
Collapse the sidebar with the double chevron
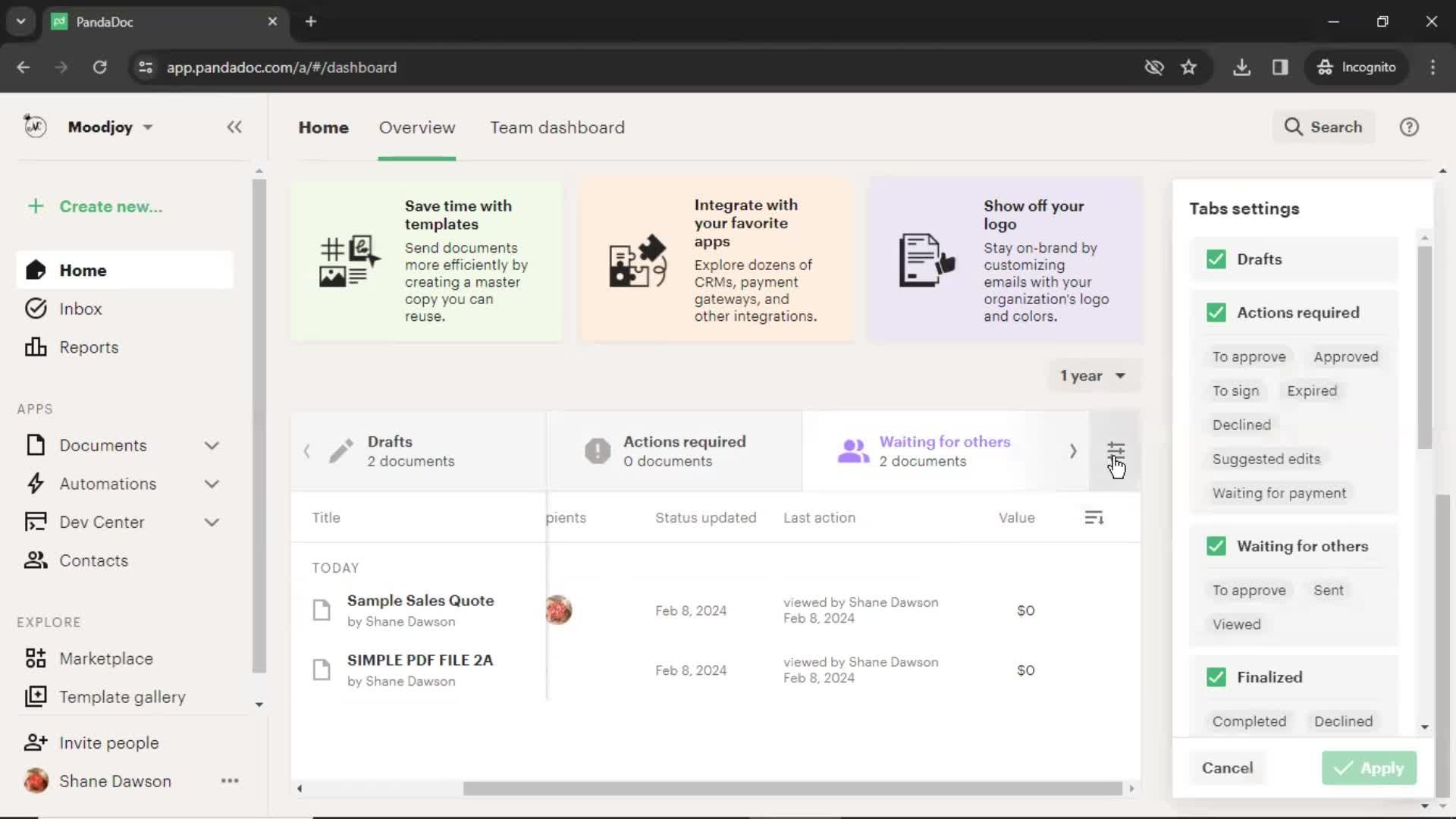pyautogui.click(x=234, y=127)
